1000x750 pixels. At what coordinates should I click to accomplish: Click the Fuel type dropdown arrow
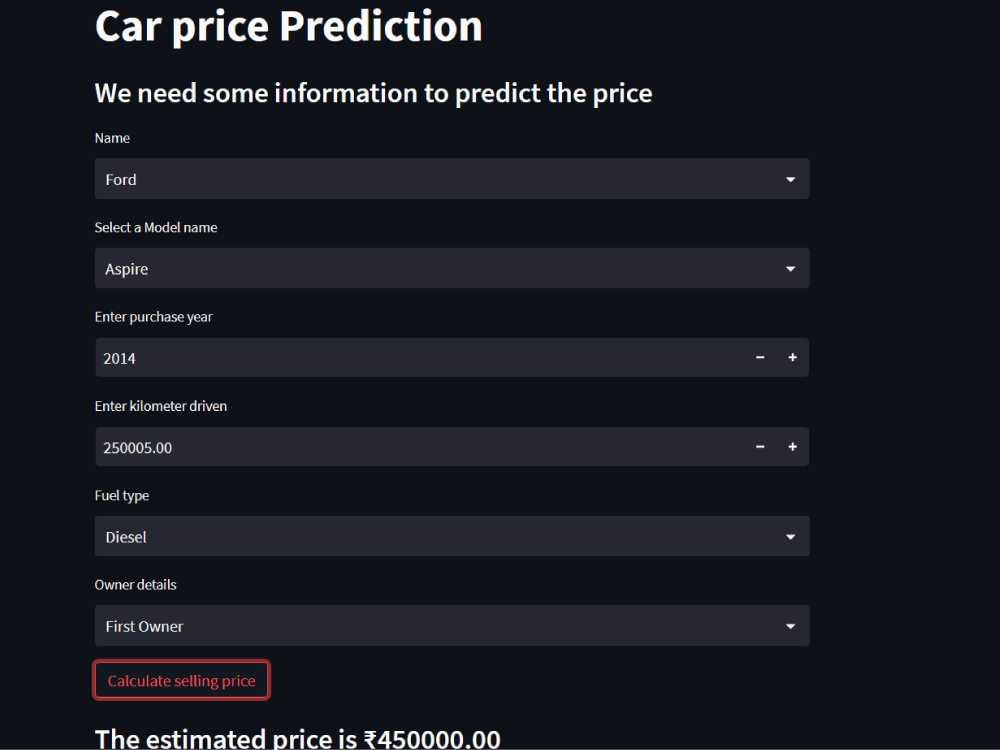(790, 537)
